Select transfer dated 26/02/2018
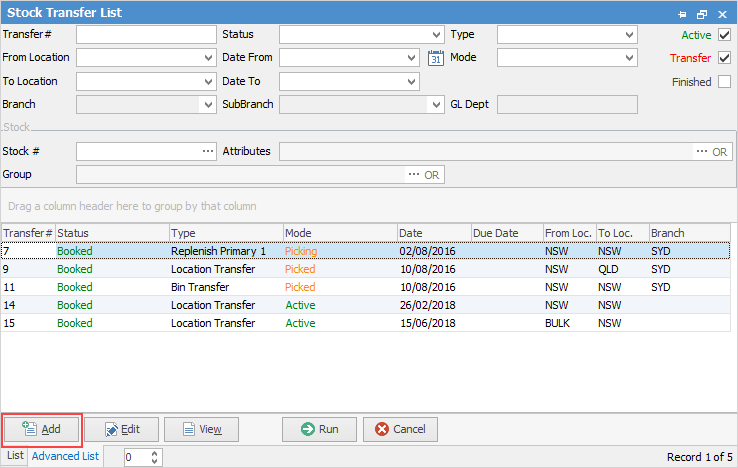 [x=366, y=305]
